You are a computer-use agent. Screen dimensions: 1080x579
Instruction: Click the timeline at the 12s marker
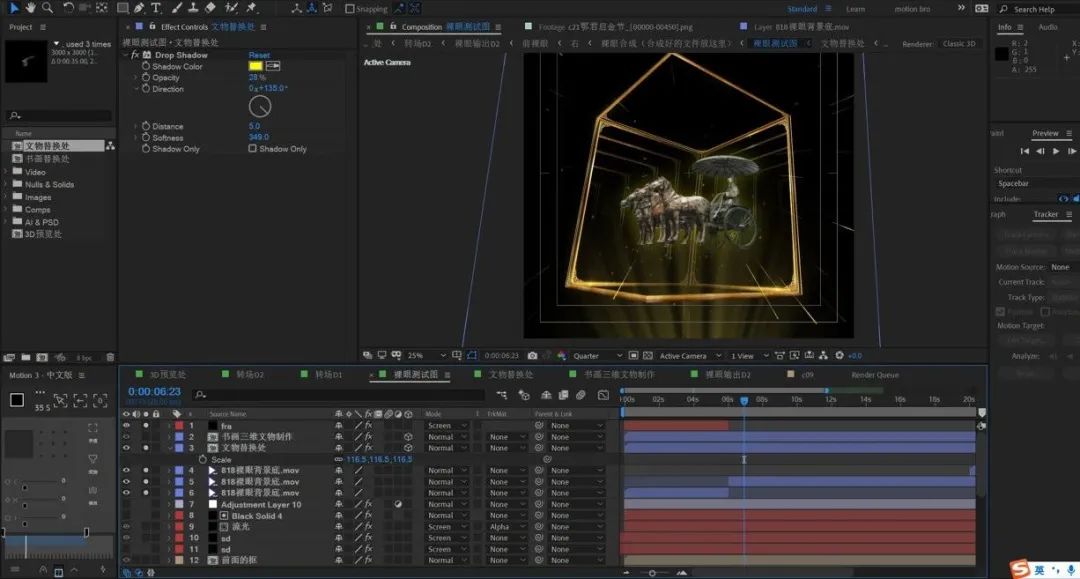click(830, 399)
